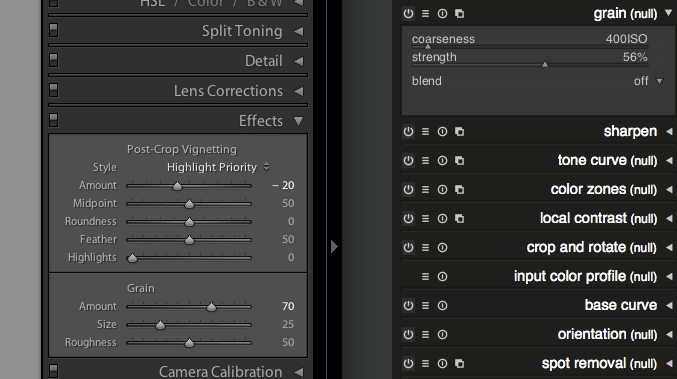Duplicate the spot removal module instance
Image resolution: width=677 pixels, height=379 pixels.
click(459, 363)
